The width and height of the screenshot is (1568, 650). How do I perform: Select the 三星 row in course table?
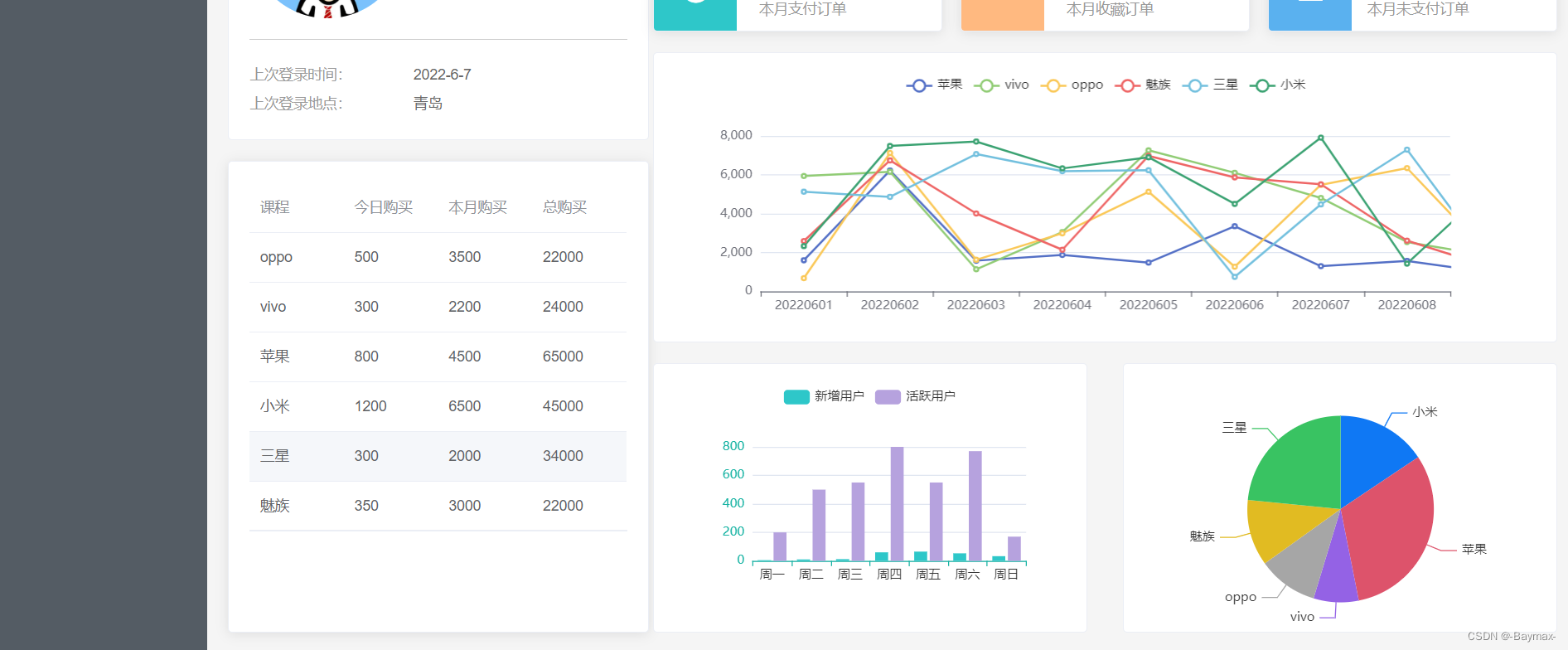[x=438, y=456]
